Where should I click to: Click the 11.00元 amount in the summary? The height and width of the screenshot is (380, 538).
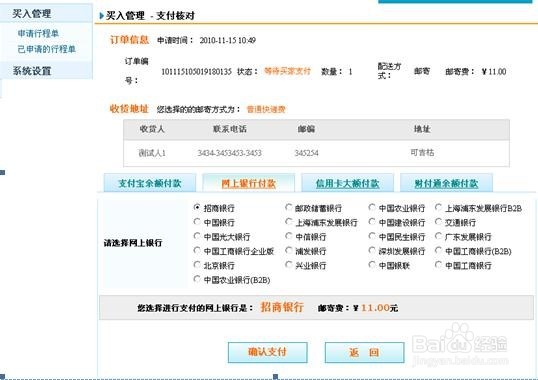[379, 308]
